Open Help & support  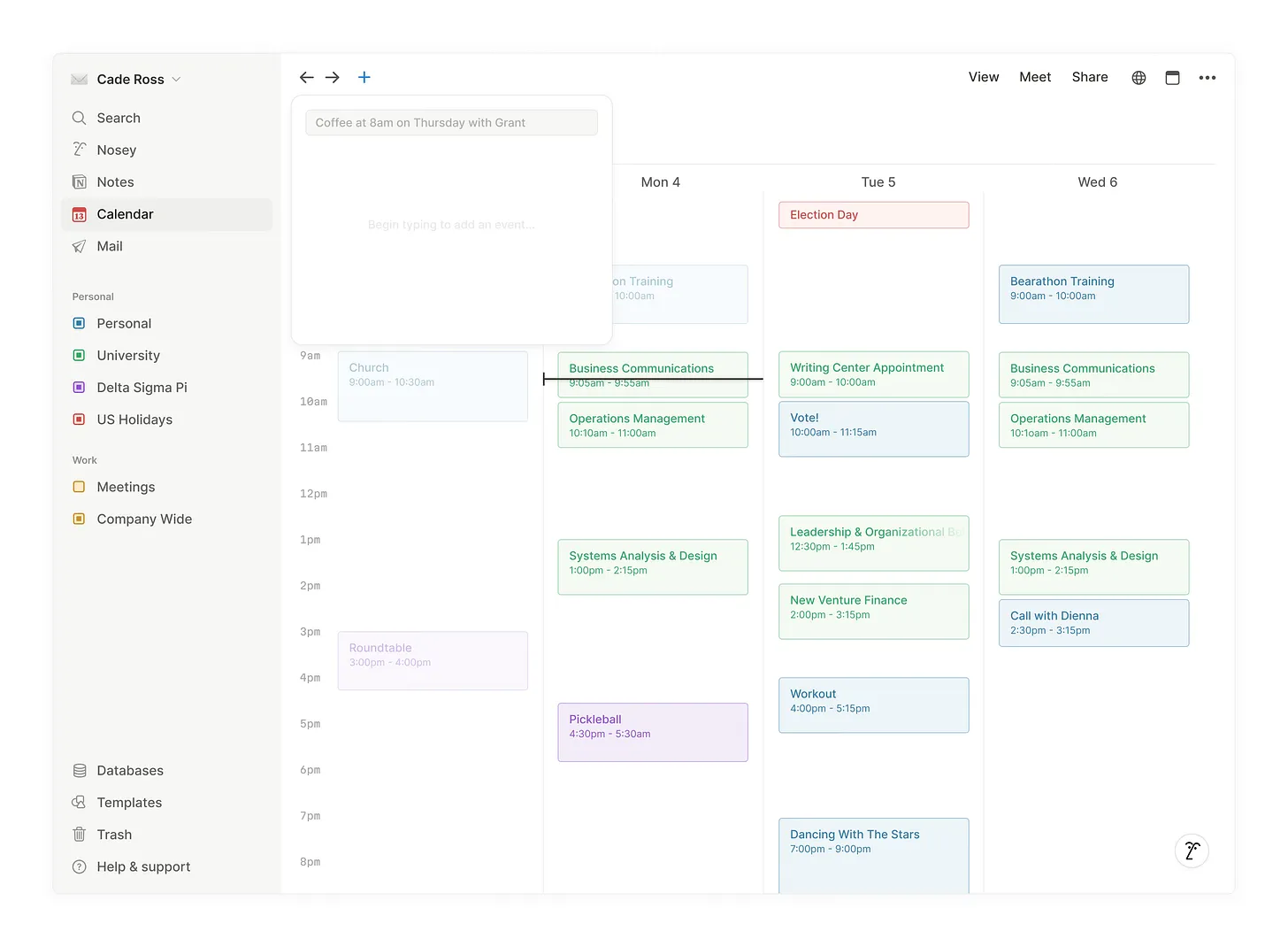pos(143,866)
